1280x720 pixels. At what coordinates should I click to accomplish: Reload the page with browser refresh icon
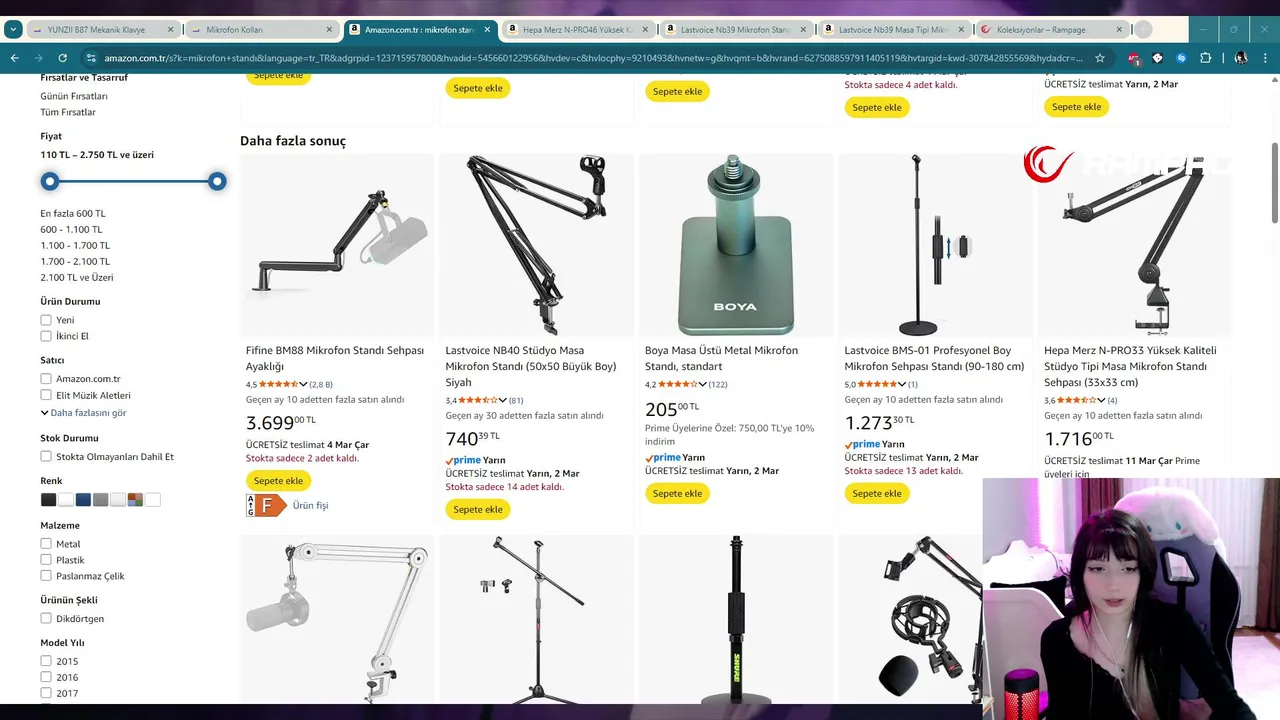point(62,58)
